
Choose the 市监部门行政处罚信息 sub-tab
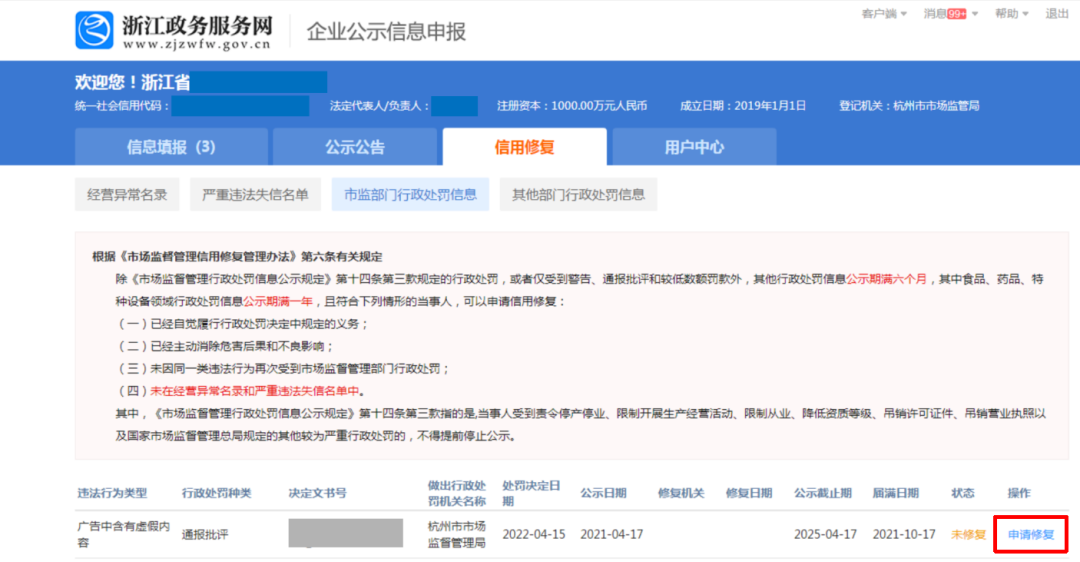pos(410,195)
